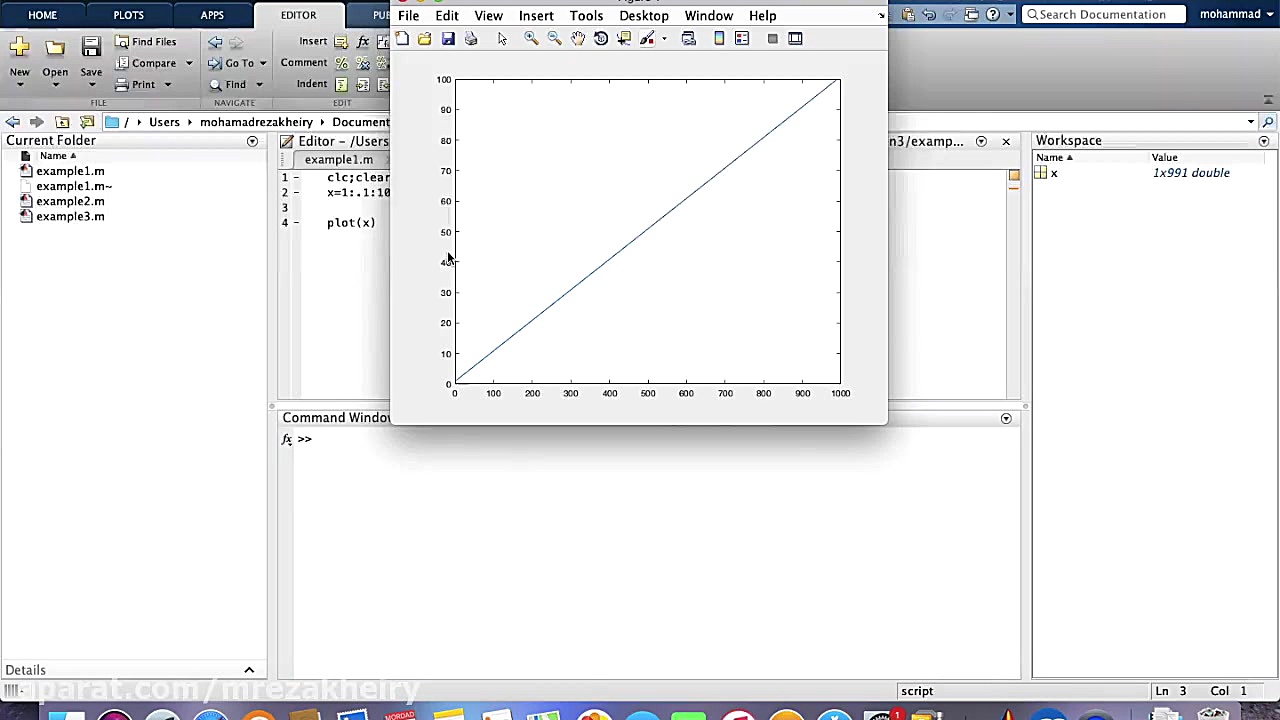
Task: Click the Insert Colorbar icon
Action: (719, 39)
